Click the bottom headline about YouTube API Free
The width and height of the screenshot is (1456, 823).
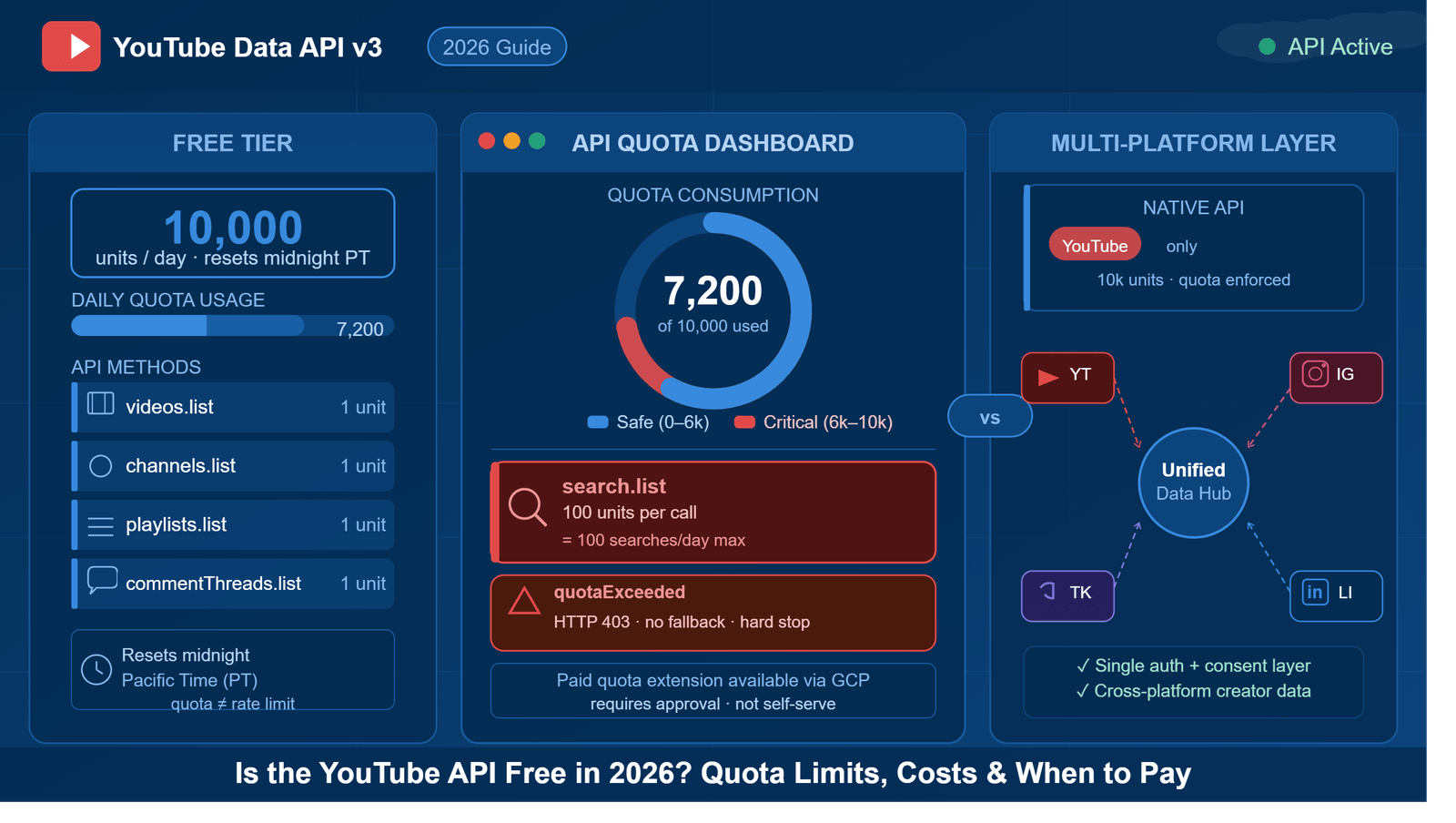[713, 773]
